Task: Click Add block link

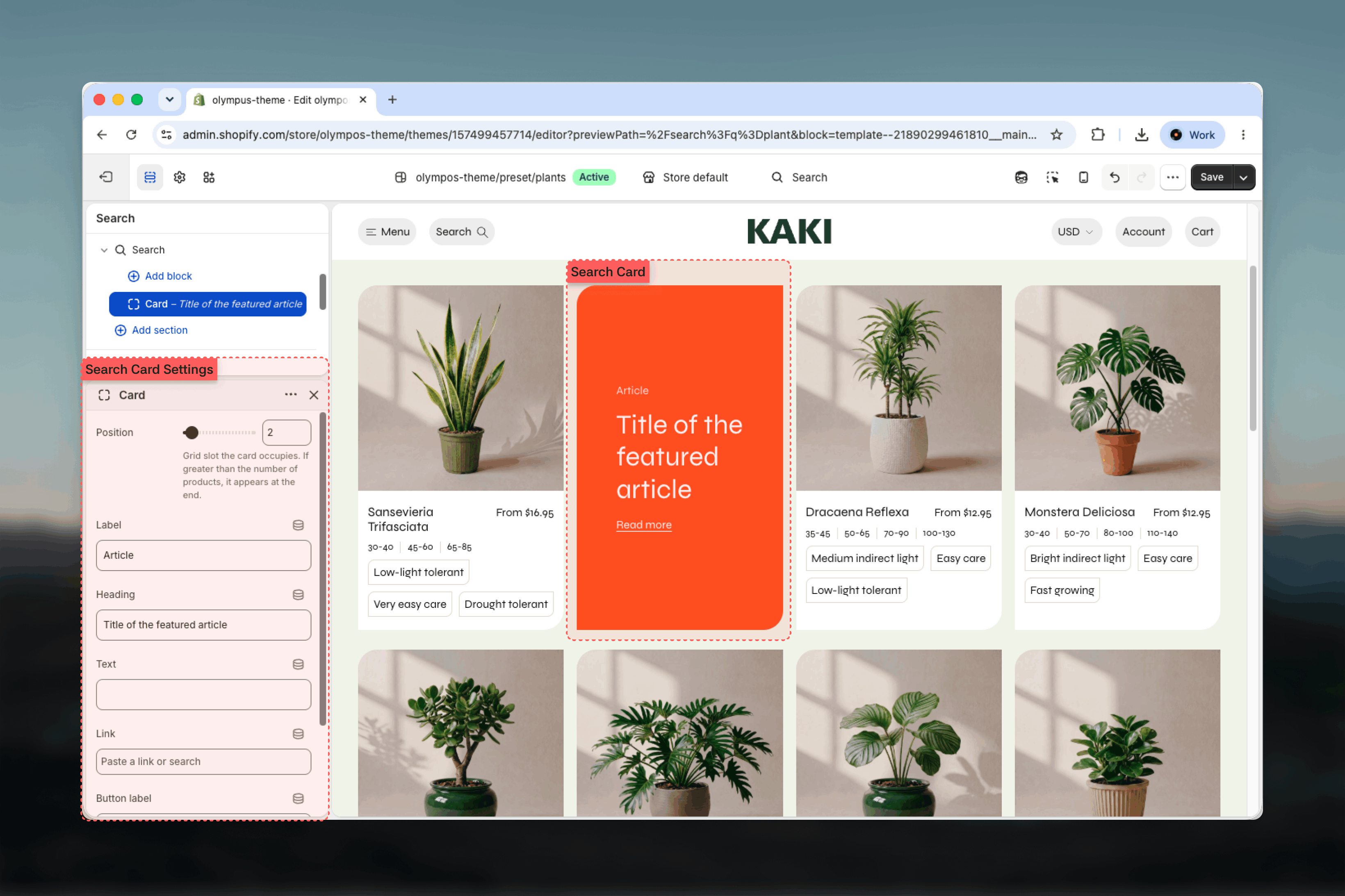Action: [x=160, y=276]
